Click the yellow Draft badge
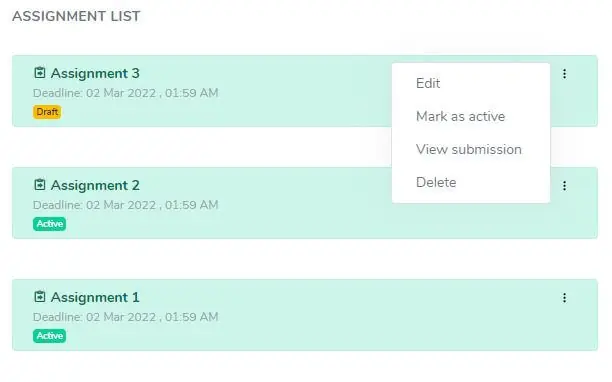 47,112
